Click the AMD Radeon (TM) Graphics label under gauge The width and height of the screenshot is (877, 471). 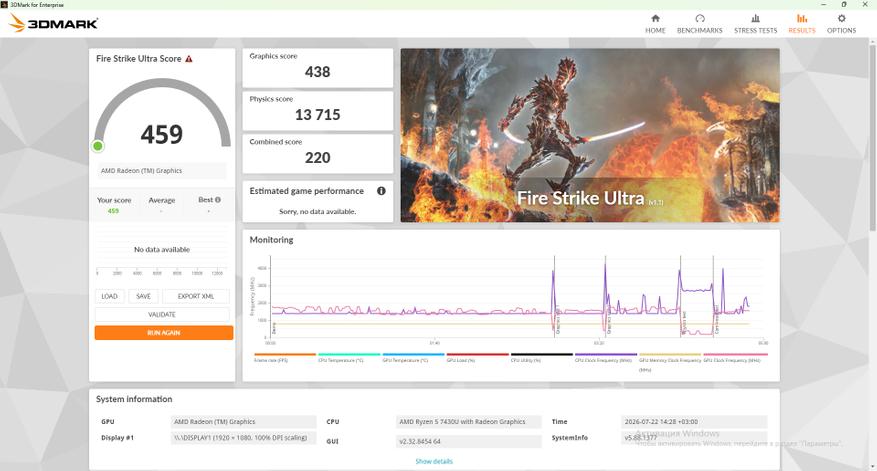[x=162, y=171]
